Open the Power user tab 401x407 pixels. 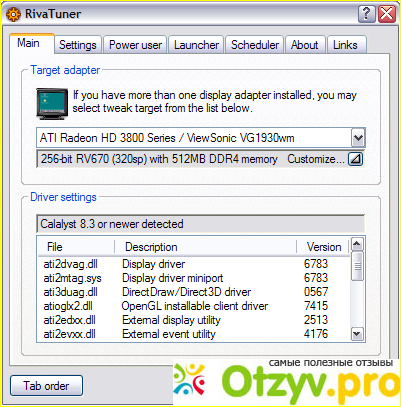click(135, 45)
